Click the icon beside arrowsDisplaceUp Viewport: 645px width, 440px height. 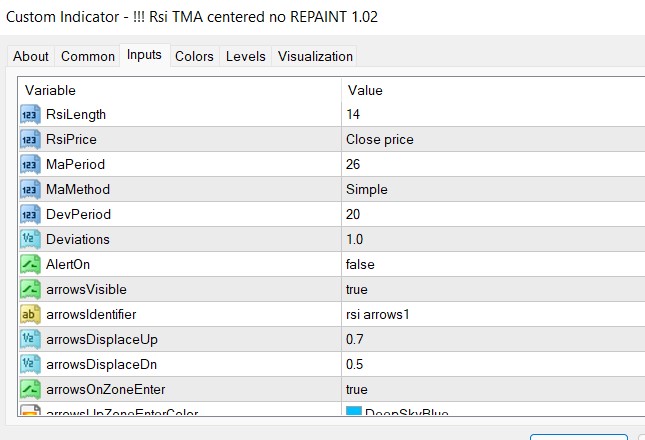30,340
